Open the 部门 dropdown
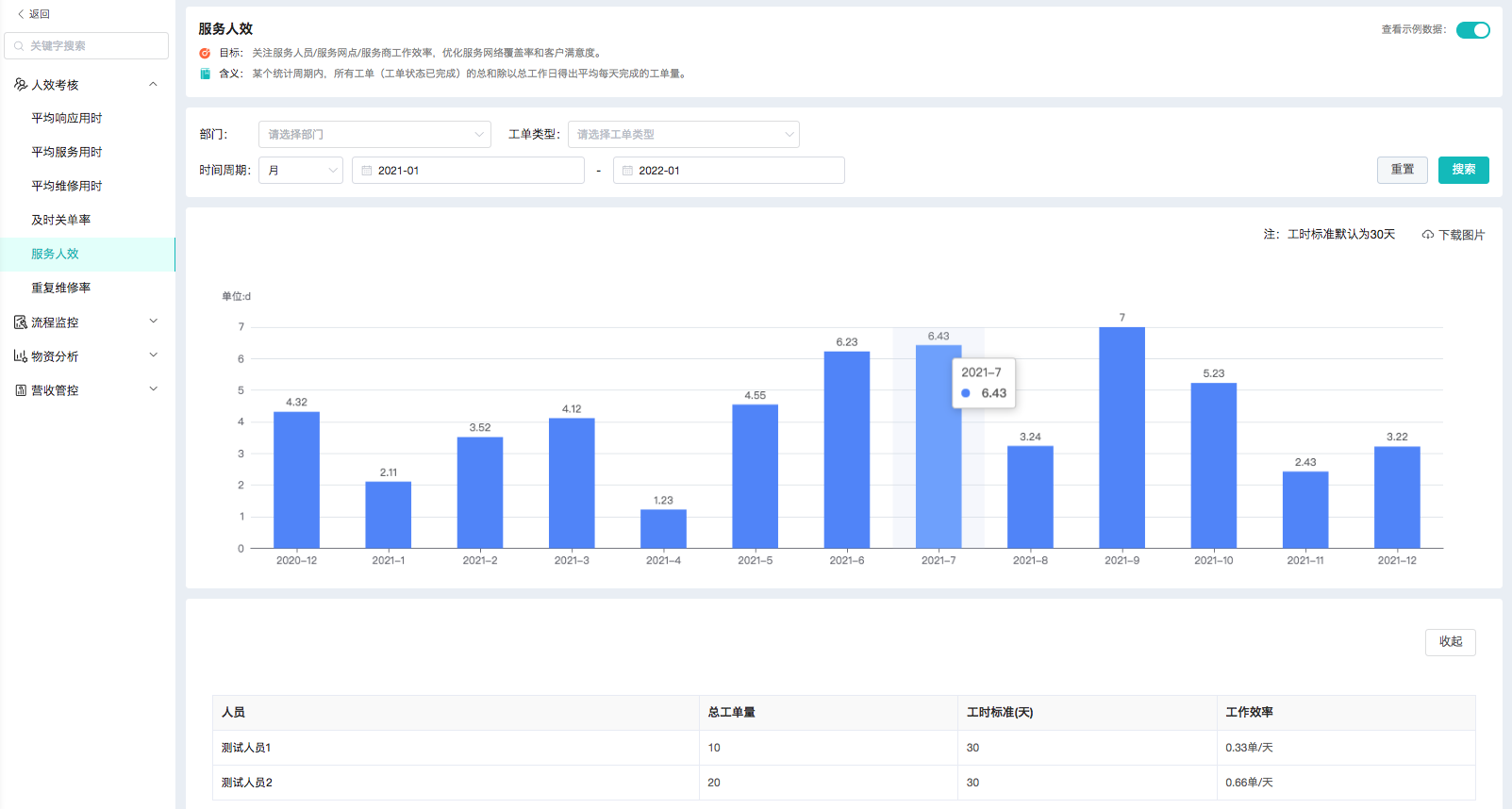This screenshot has width=1512, height=809. pyautogui.click(x=374, y=135)
